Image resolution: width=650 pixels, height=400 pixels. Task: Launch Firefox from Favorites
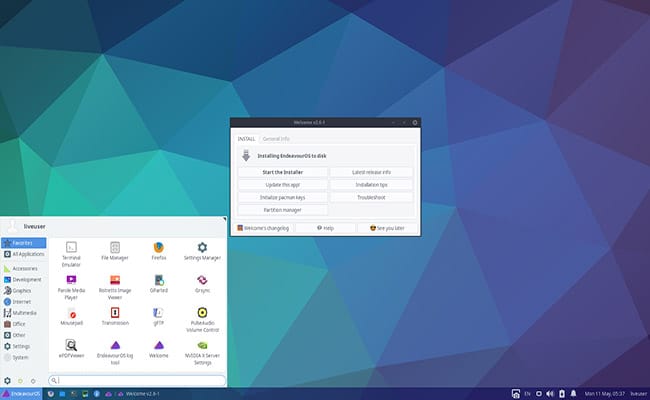158,247
